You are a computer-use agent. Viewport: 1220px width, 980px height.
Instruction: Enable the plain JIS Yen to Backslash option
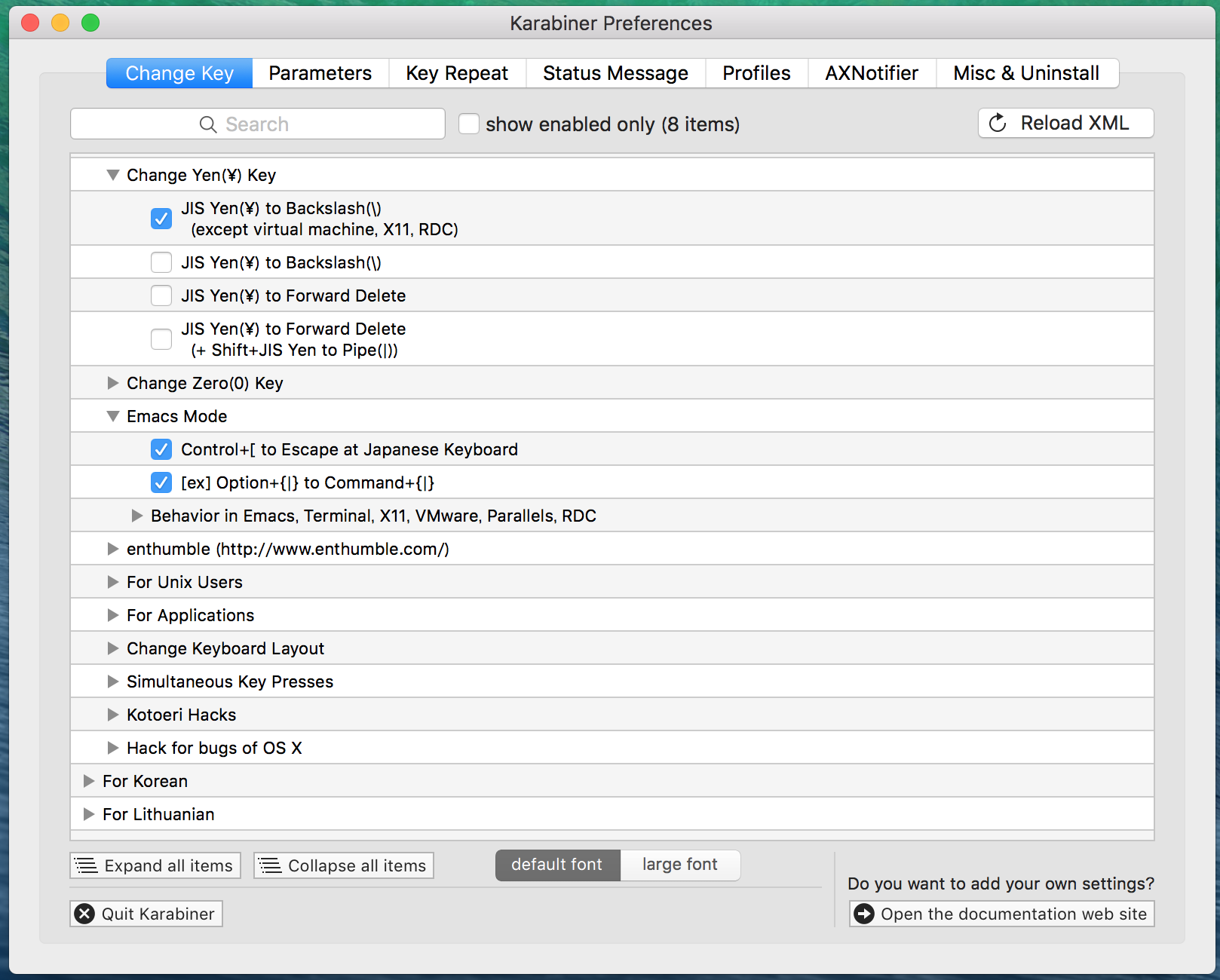pos(161,262)
